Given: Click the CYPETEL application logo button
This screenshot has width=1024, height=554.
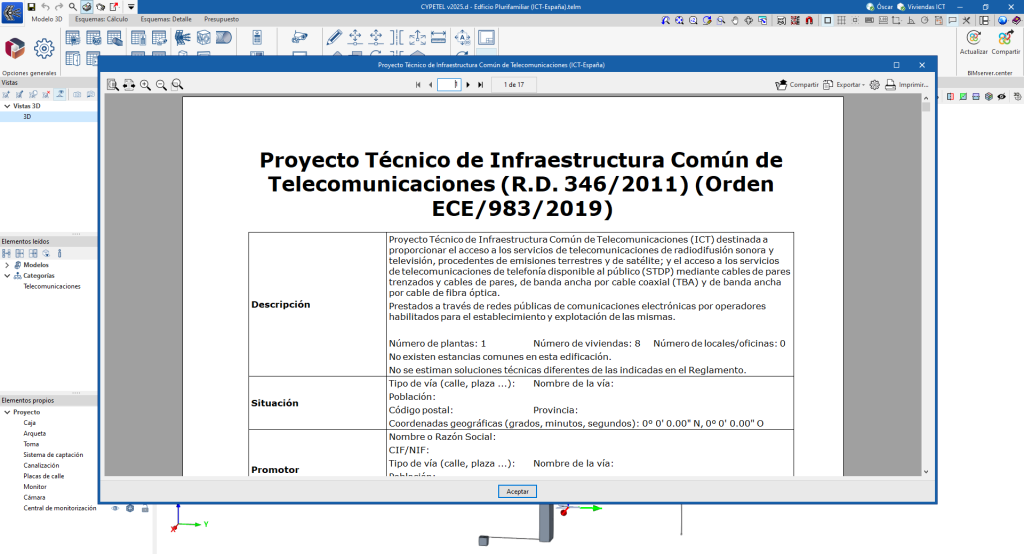Looking at the screenshot, I should click(x=12, y=11).
